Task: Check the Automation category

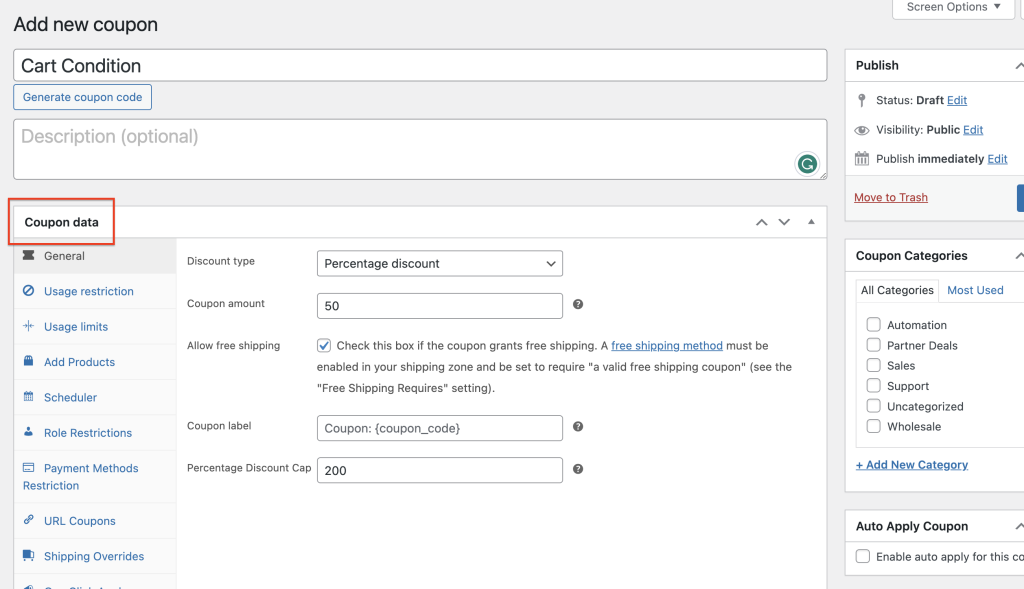Action: [873, 325]
